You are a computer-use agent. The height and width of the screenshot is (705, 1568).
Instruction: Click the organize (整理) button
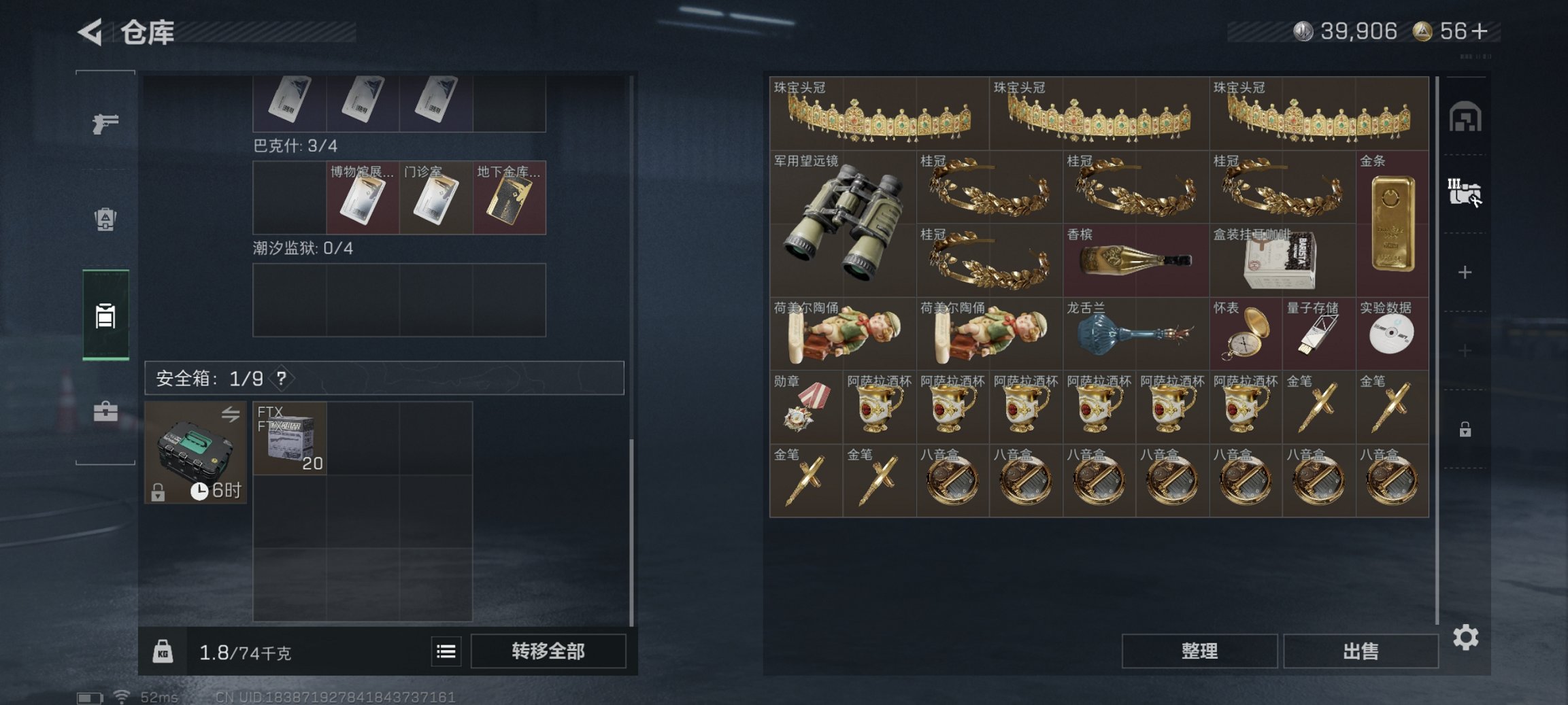coord(1199,651)
